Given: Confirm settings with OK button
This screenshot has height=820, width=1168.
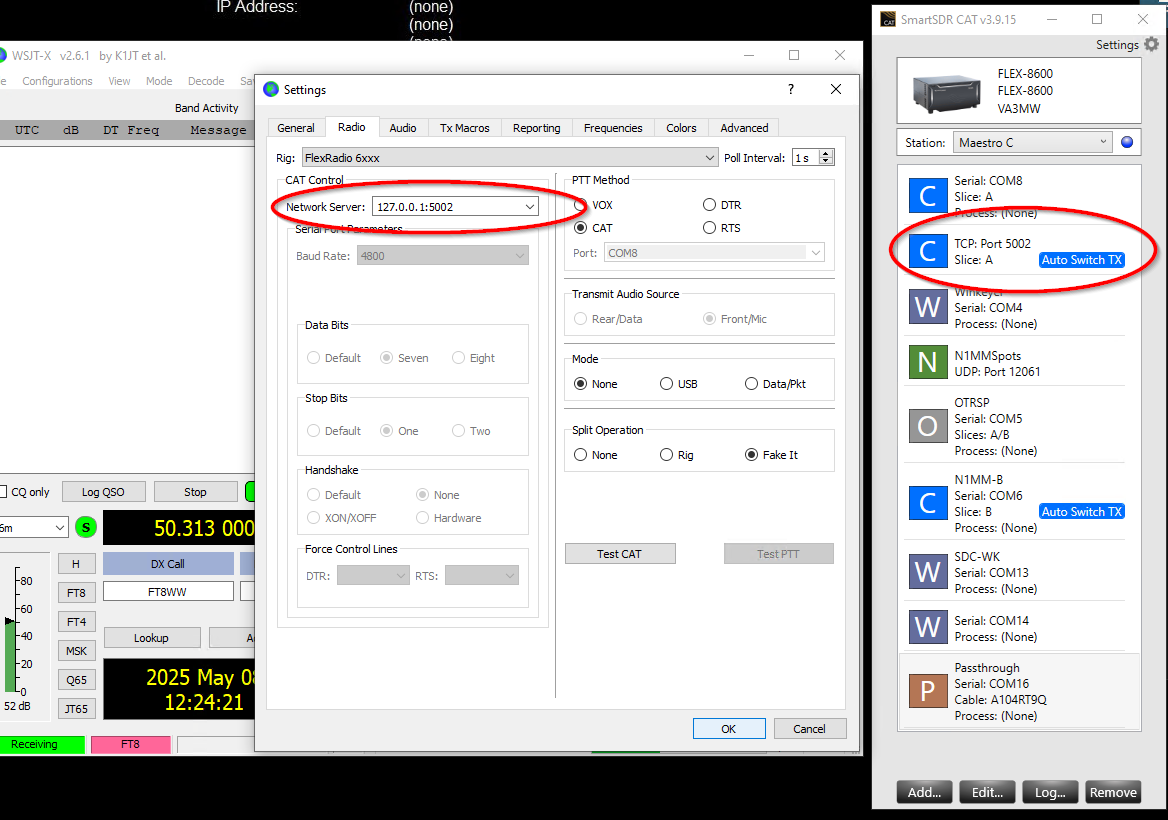Looking at the screenshot, I should [x=729, y=728].
